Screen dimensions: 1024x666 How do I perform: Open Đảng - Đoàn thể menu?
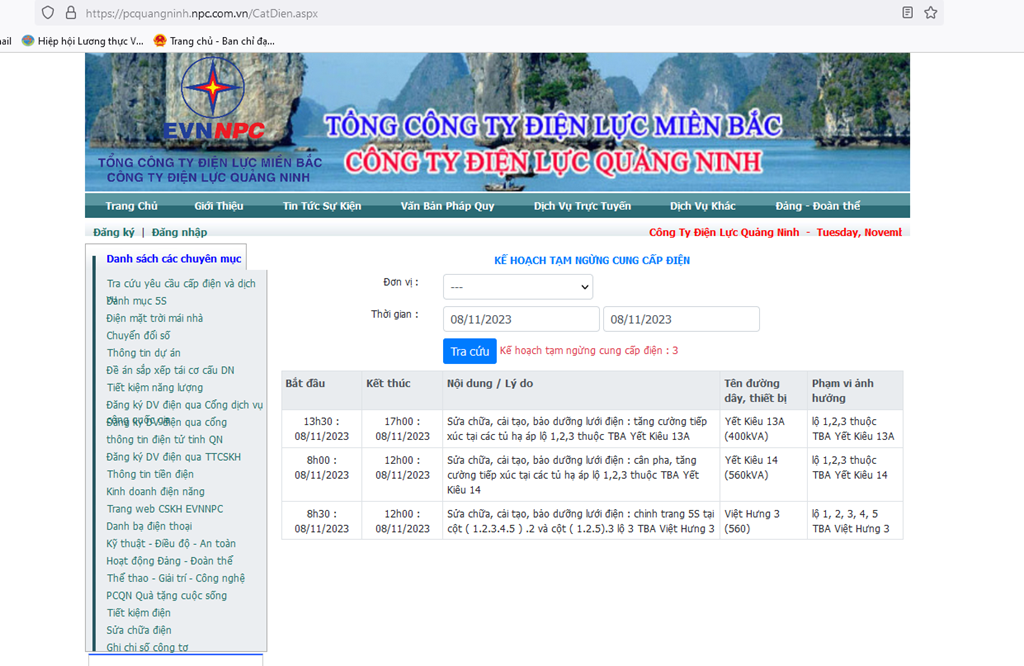pyautogui.click(x=818, y=206)
